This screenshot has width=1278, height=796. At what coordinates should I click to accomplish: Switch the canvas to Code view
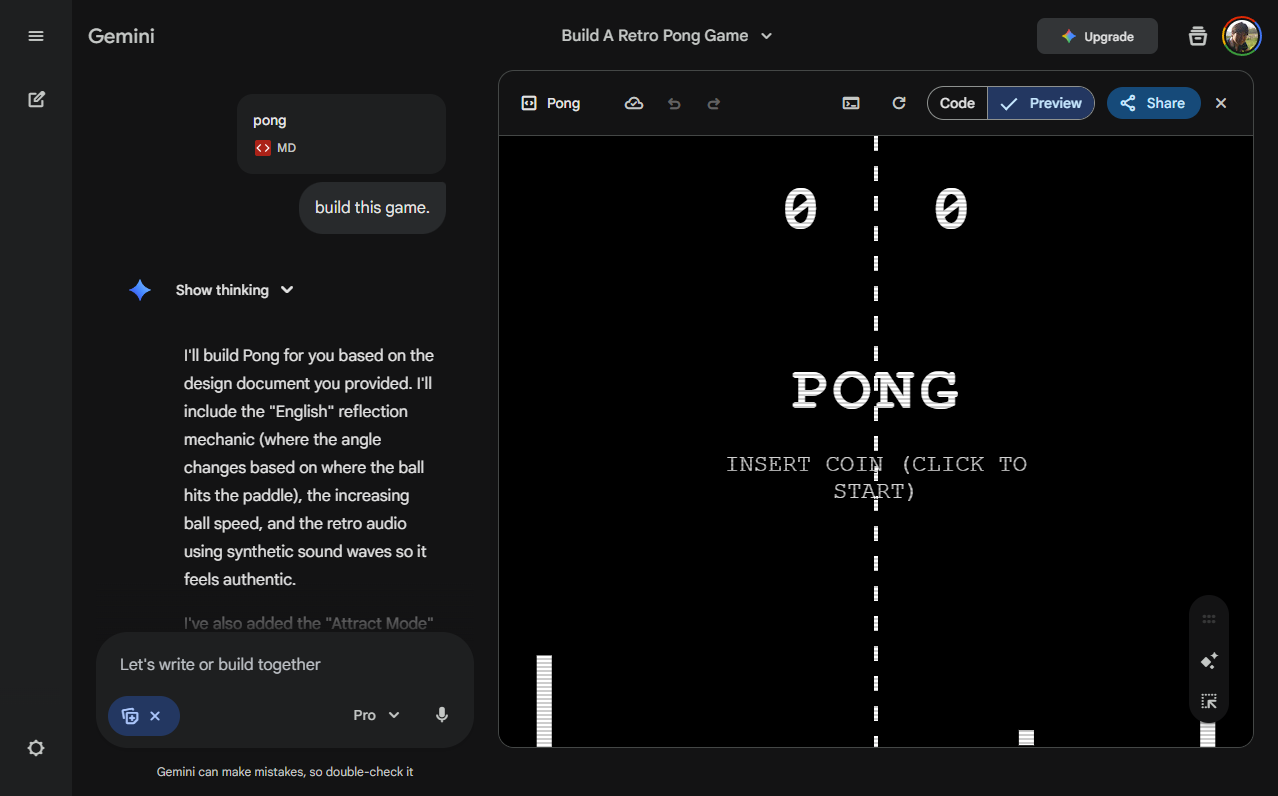tap(957, 103)
